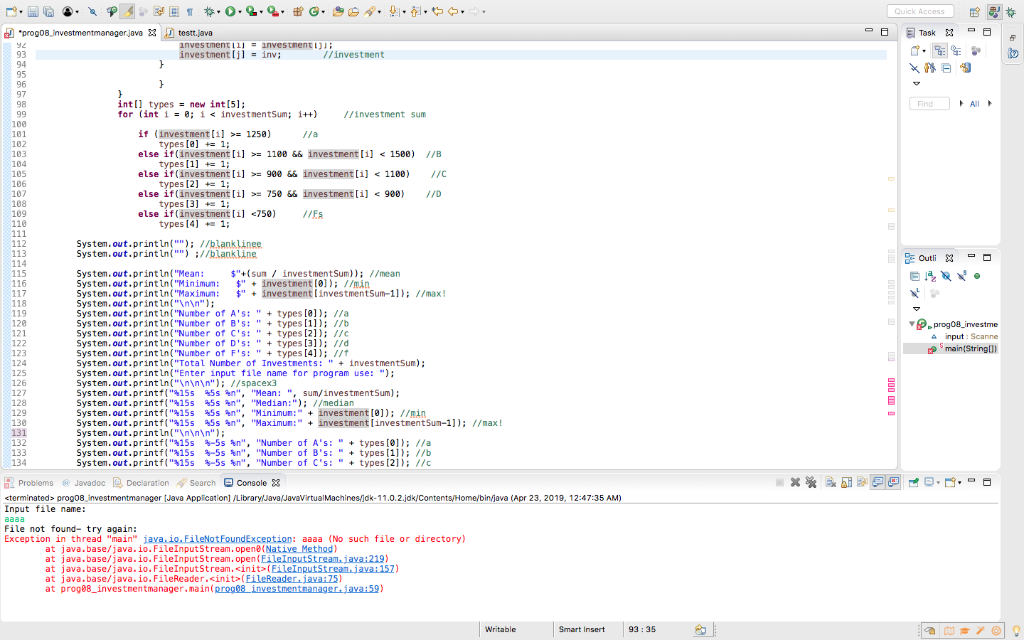The width and height of the screenshot is (1024, 640).
Task: Switch to the Declaration tab
Action: pos(141,483)
